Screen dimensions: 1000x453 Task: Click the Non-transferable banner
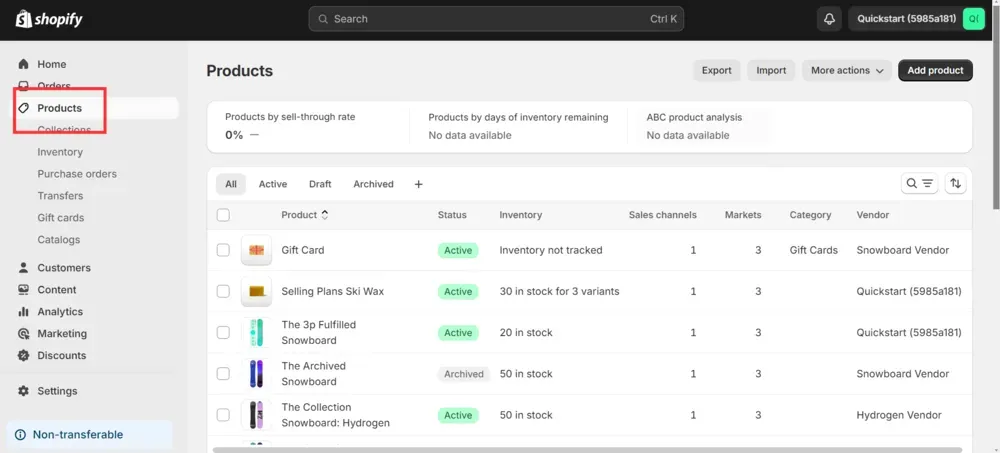tap(89, 434)
